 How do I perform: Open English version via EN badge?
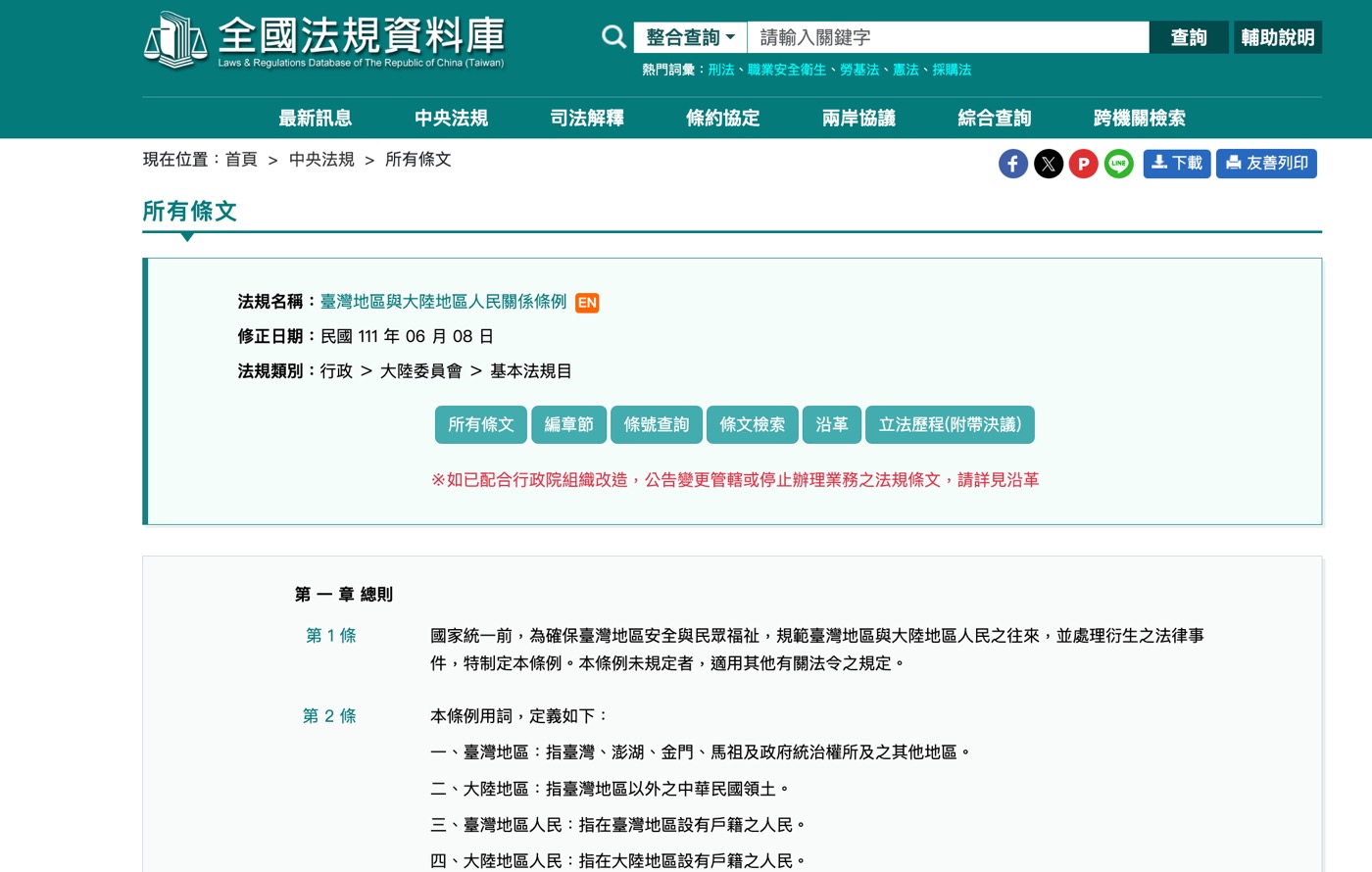pyautogui.click(x=587, y=303)
